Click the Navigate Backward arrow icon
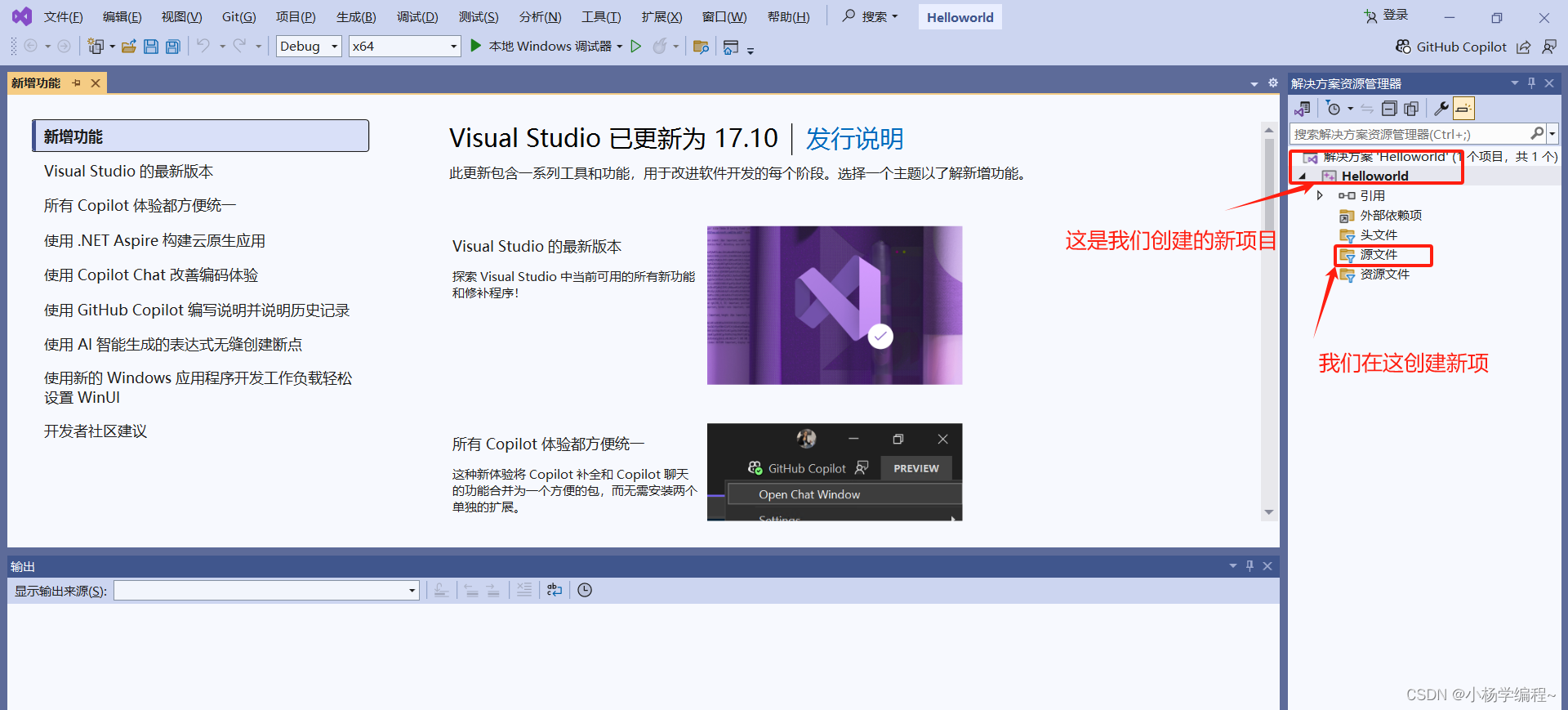The width and height of the screenshot is (1568, 710). pos(30,47)
